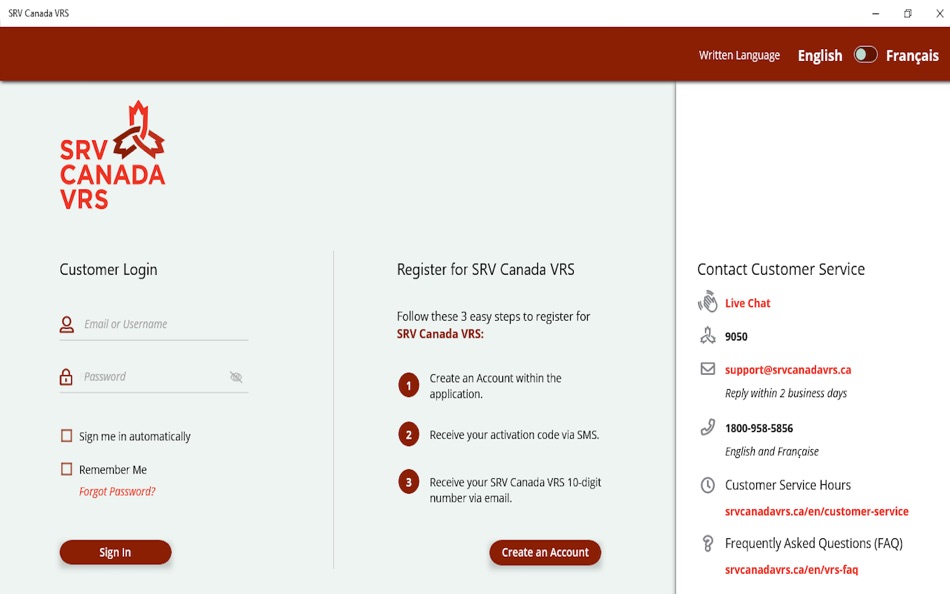The image size is (950, 594).
Task: Select the Français written language option
Action: pos(911,55)
